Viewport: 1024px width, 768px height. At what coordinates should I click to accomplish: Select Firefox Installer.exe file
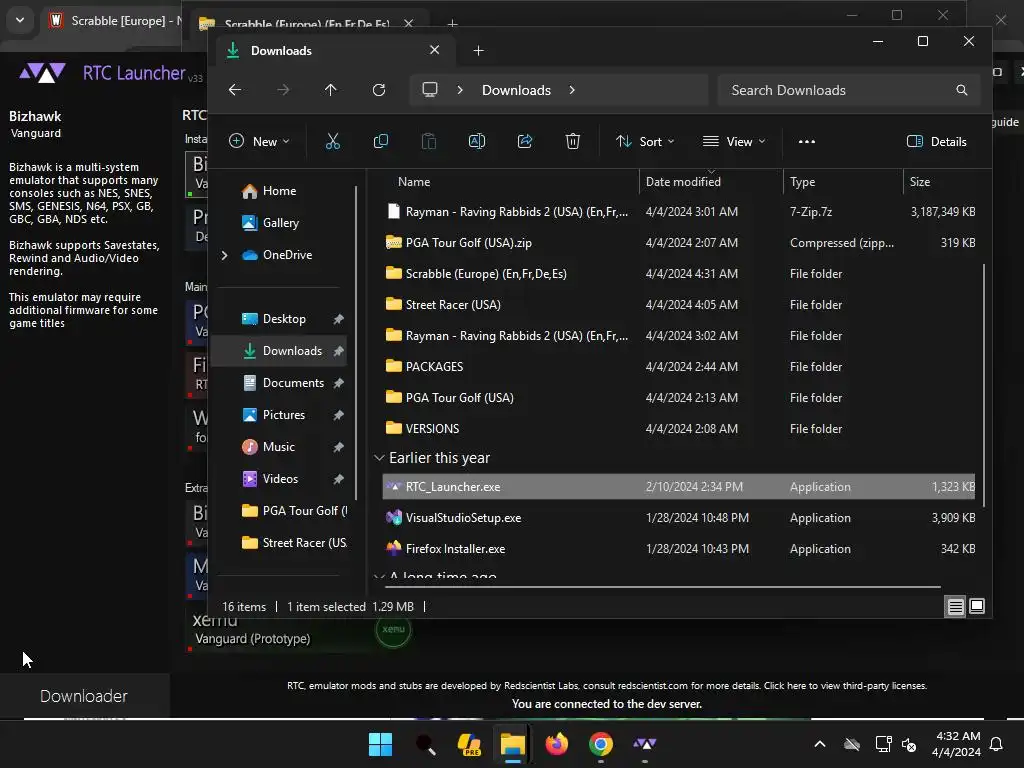679,549
